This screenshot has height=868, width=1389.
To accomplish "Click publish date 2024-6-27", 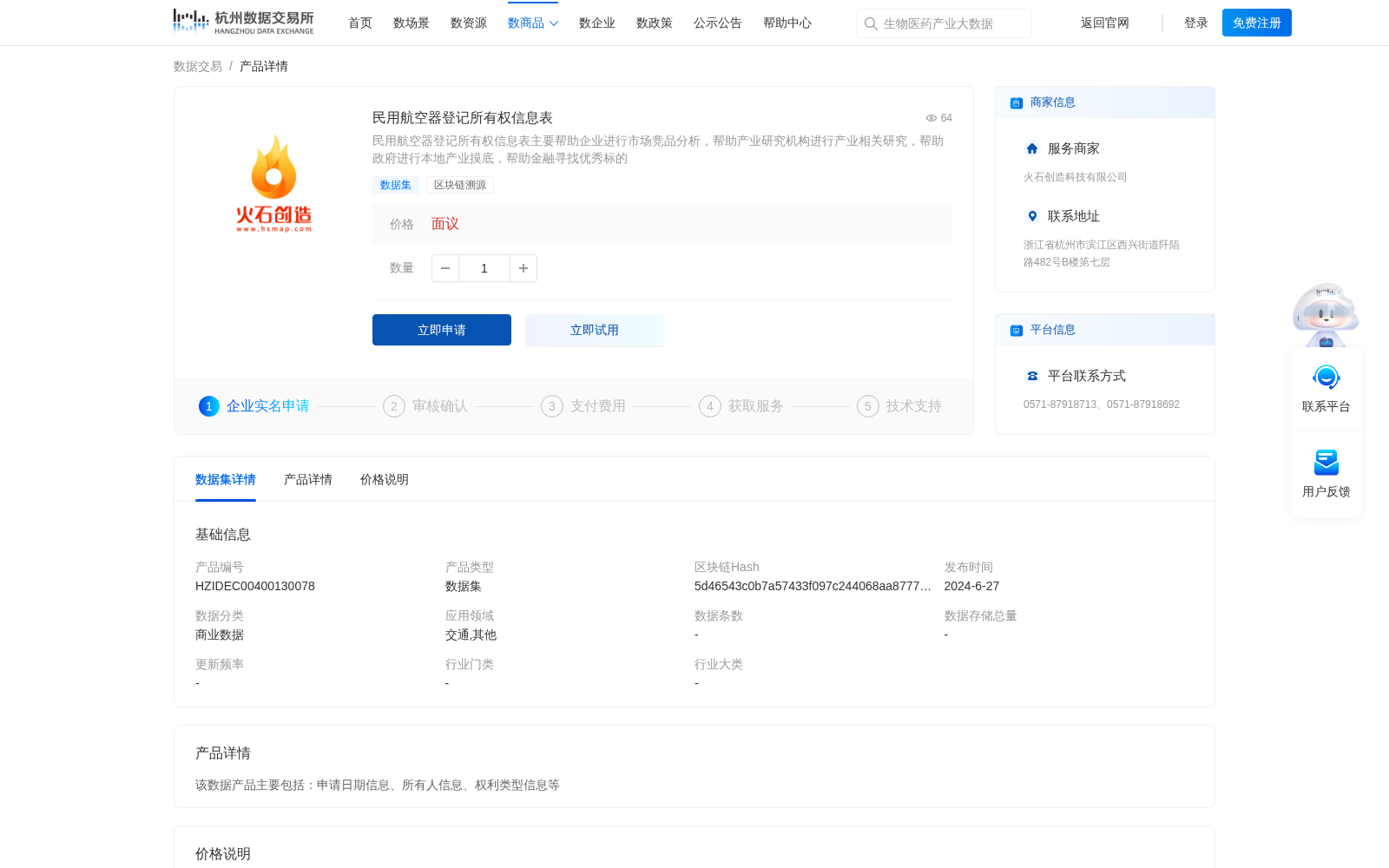I will coord(971,586).
